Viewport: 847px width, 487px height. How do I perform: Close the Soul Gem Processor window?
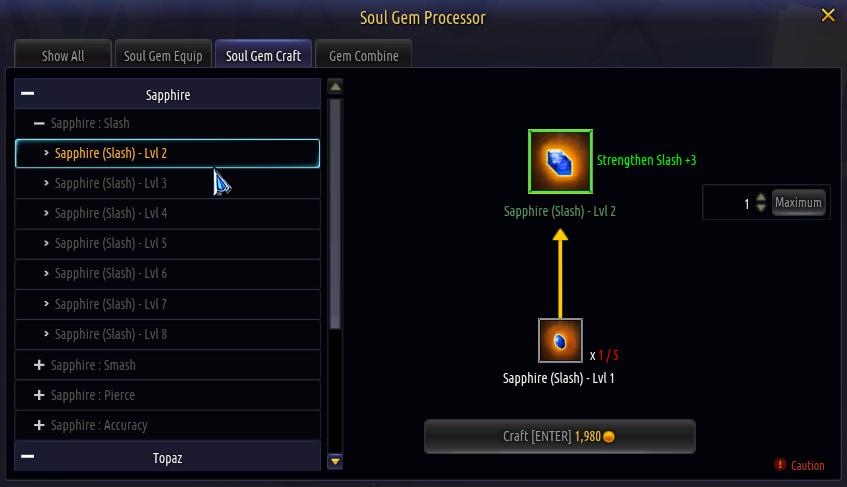click(827, 15)
